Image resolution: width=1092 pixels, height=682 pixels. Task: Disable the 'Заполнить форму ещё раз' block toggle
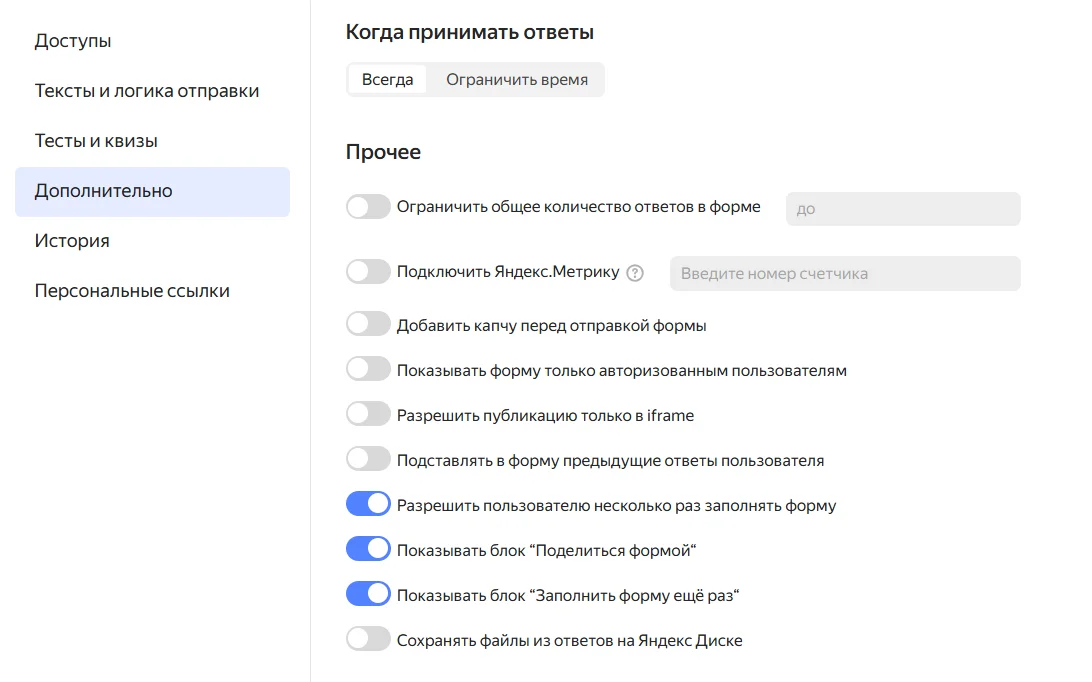pos(367,594)
